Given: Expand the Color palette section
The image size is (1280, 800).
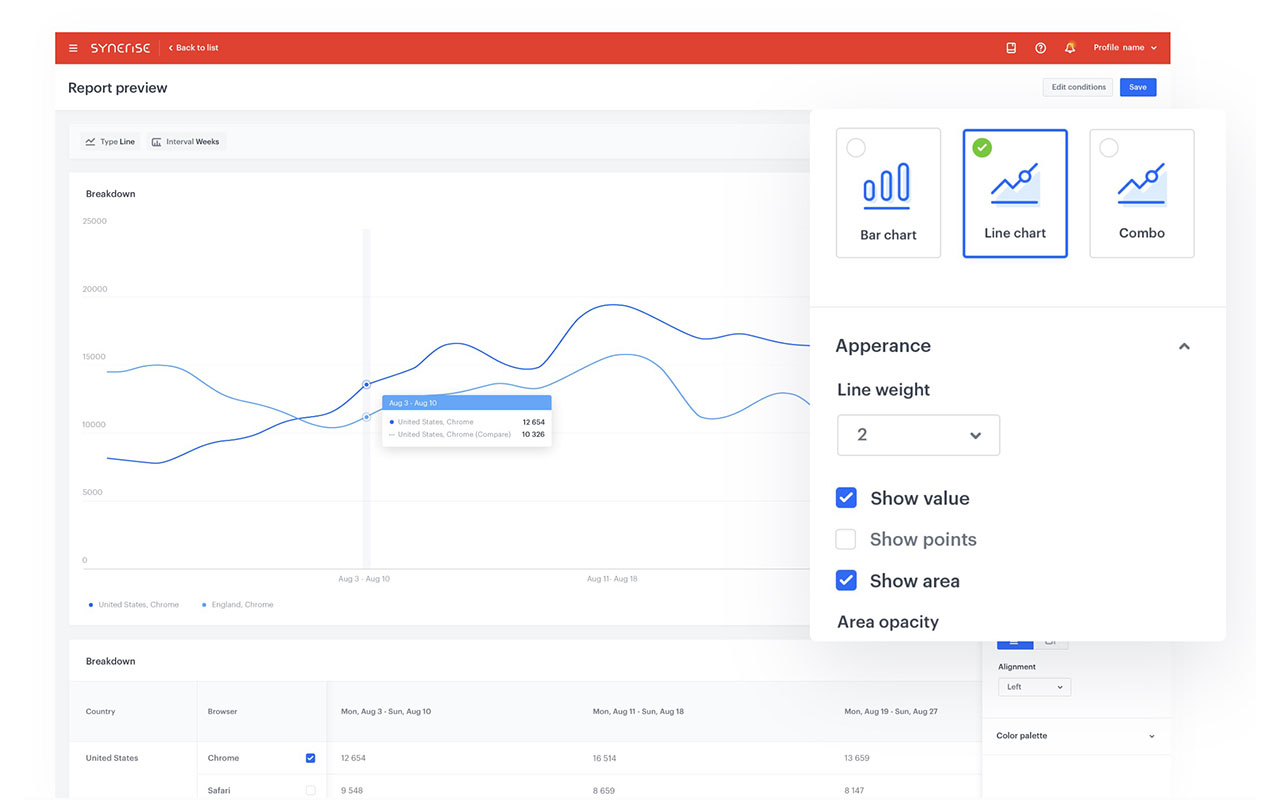Looking at the screenshot, I should click(x=1076, y=736).
